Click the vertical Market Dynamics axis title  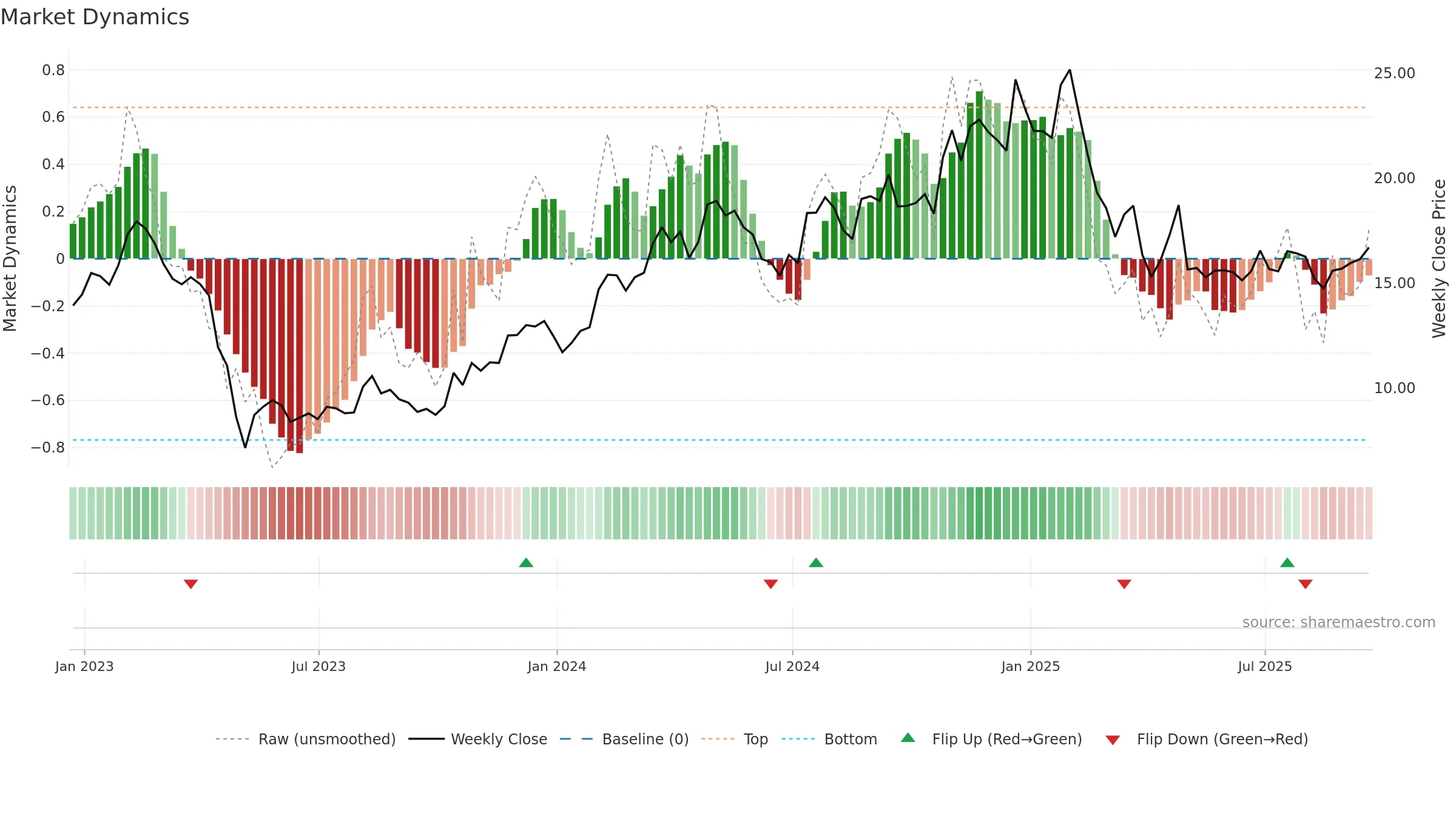(10, 258)
